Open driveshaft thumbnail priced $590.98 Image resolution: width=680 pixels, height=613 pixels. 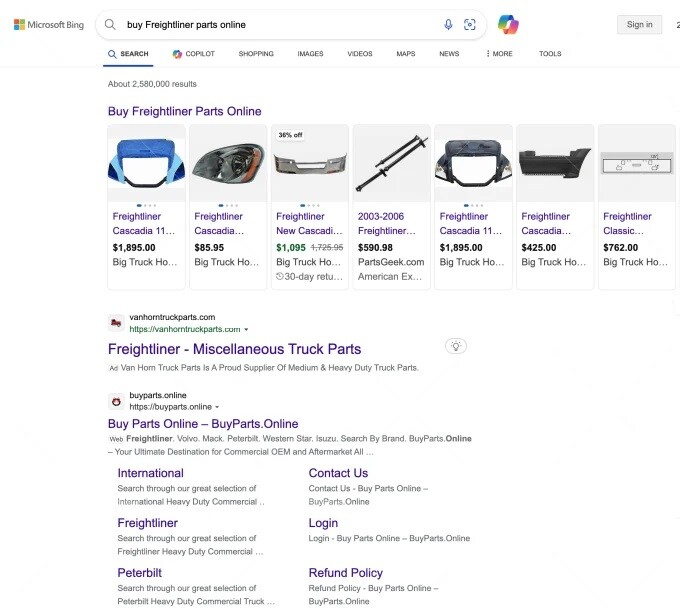coord(392,164)
